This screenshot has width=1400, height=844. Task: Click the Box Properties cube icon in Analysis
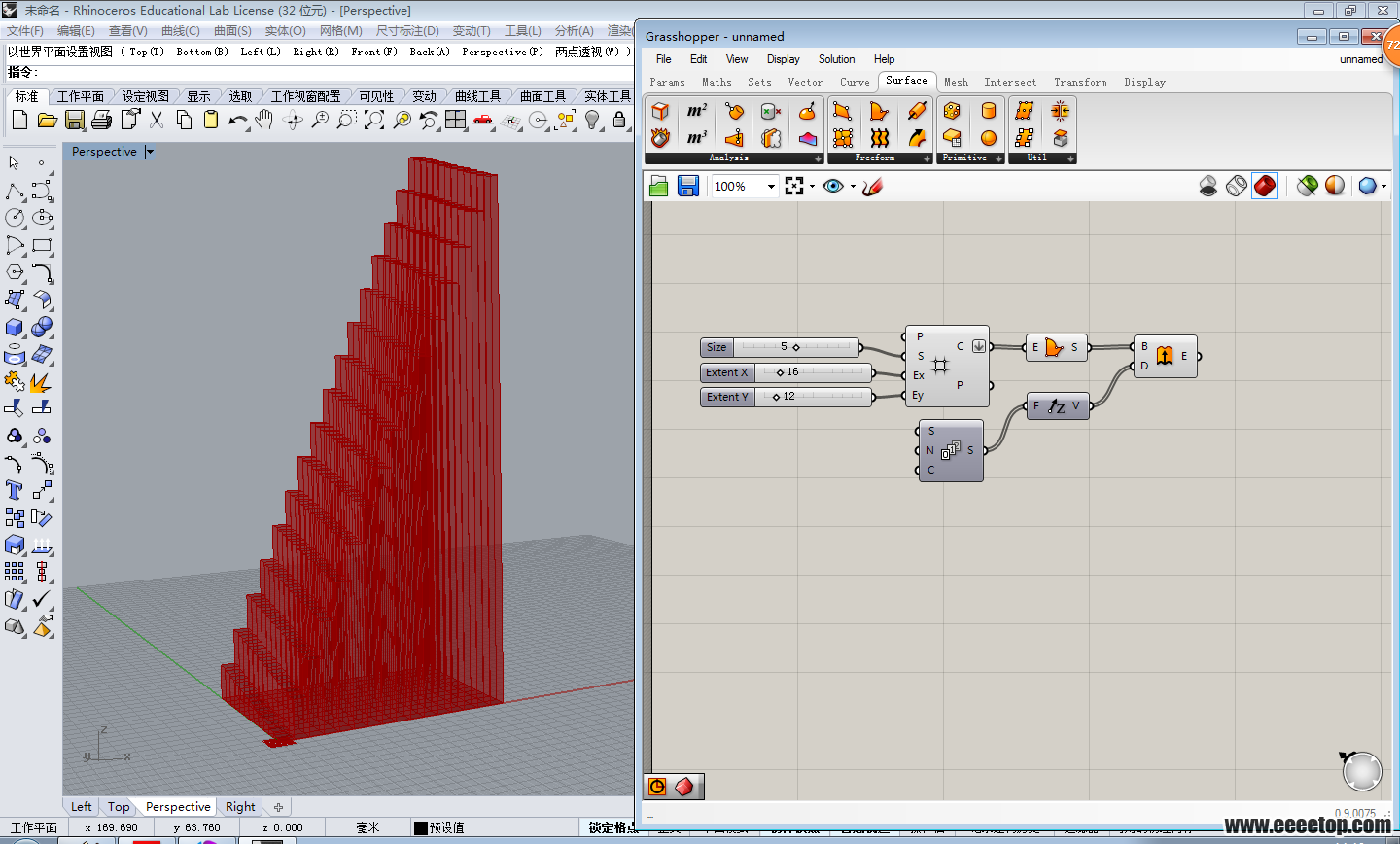tap(661, 111)
